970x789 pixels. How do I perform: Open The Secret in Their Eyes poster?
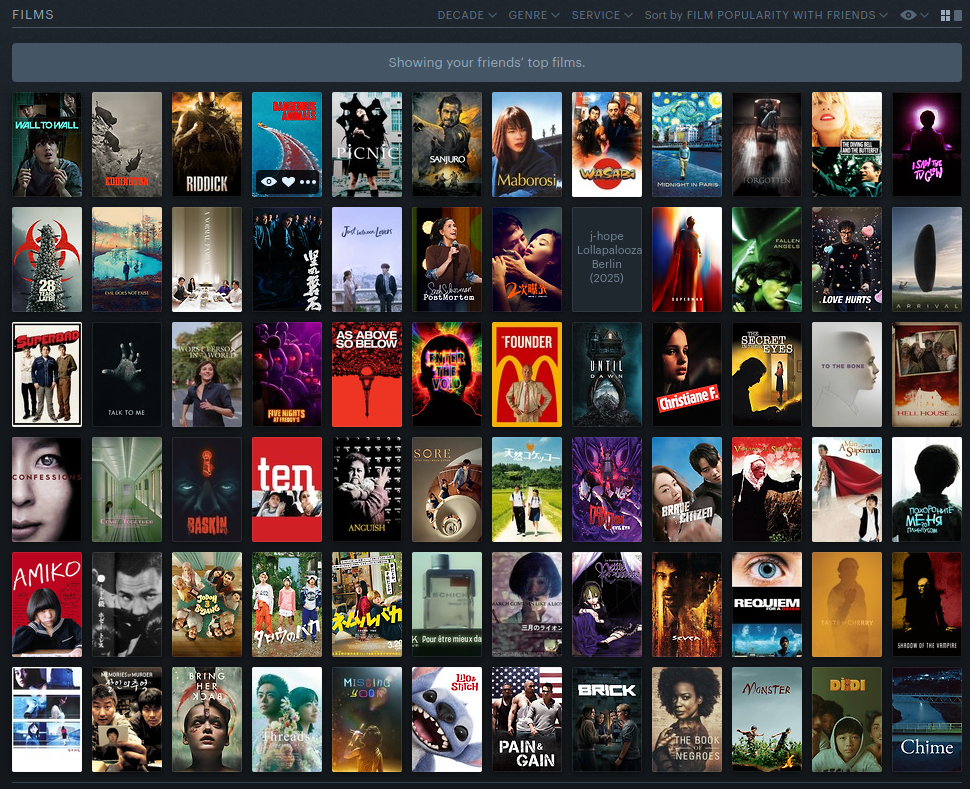tap(767, 375)
